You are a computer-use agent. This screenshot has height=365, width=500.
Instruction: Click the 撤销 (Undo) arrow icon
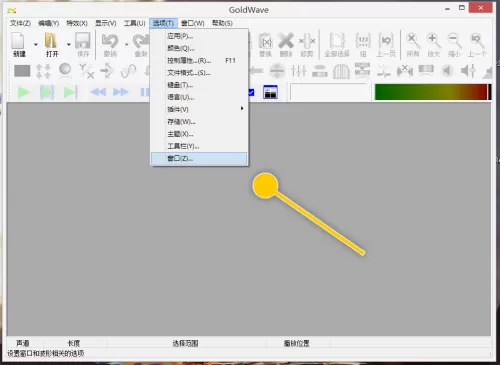tap(110, 41)
